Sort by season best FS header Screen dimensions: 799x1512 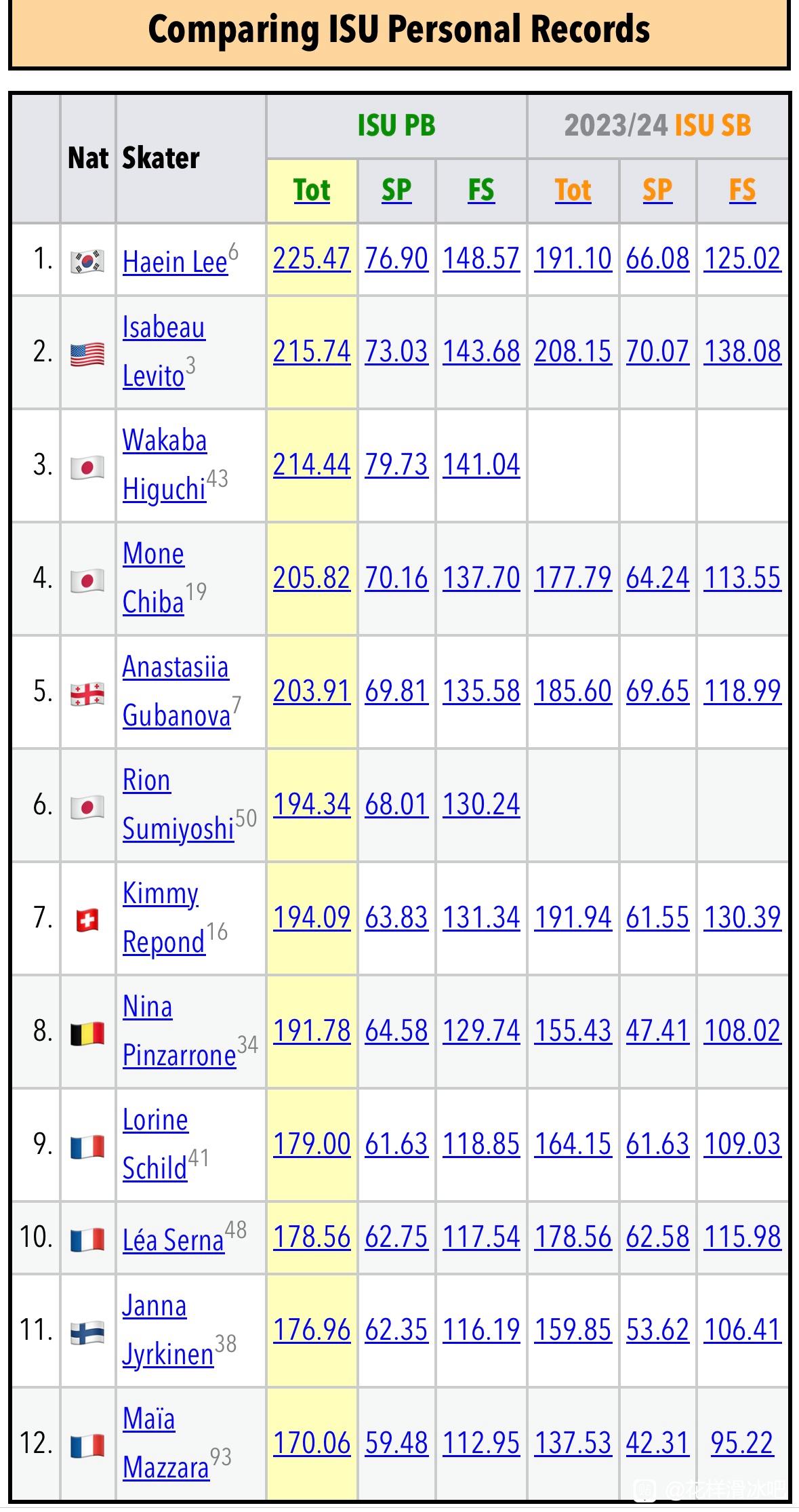coord(742,191)
